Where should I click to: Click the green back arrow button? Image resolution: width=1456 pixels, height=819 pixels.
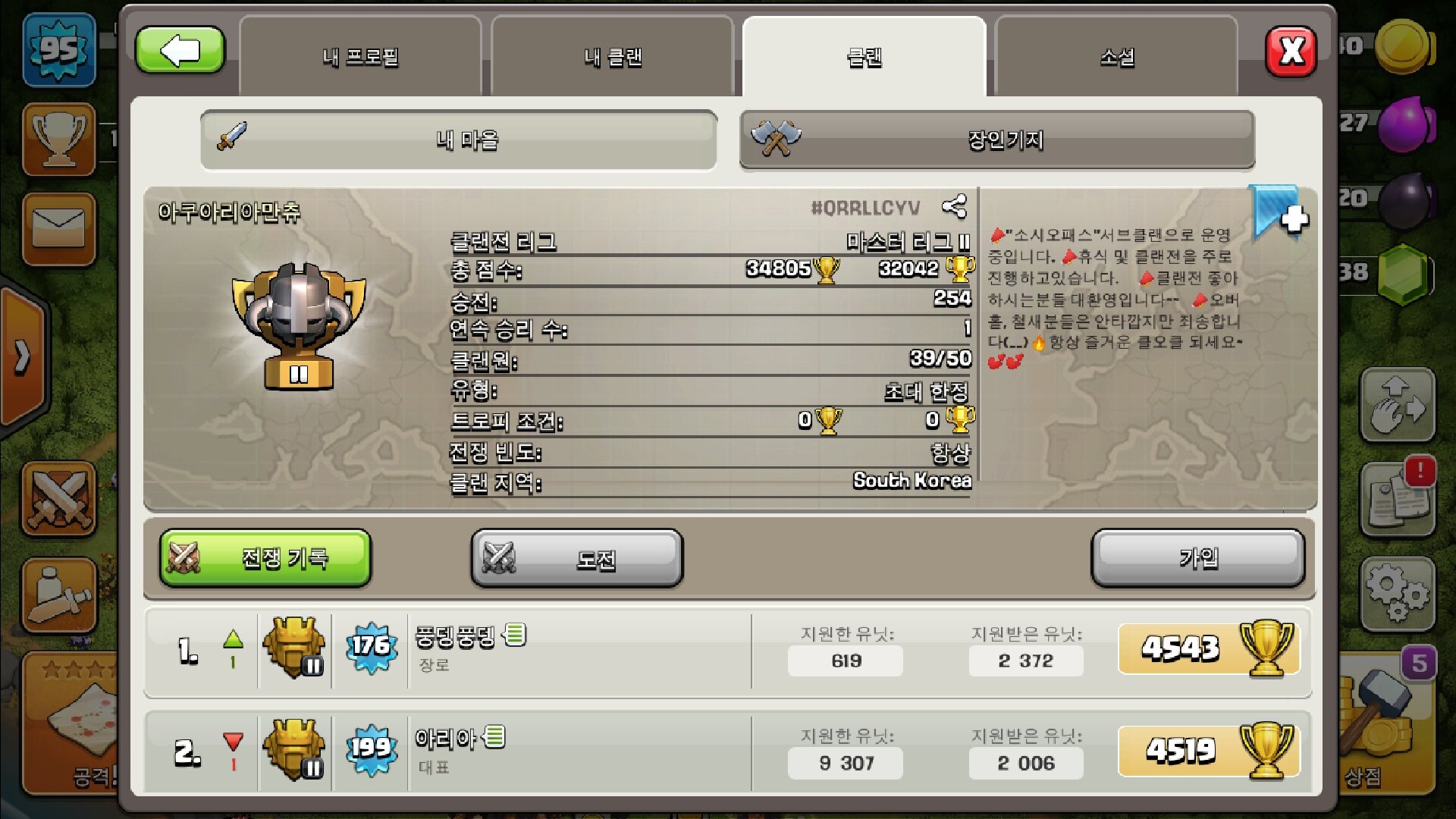pyautogui.click(x=180, y=52)
